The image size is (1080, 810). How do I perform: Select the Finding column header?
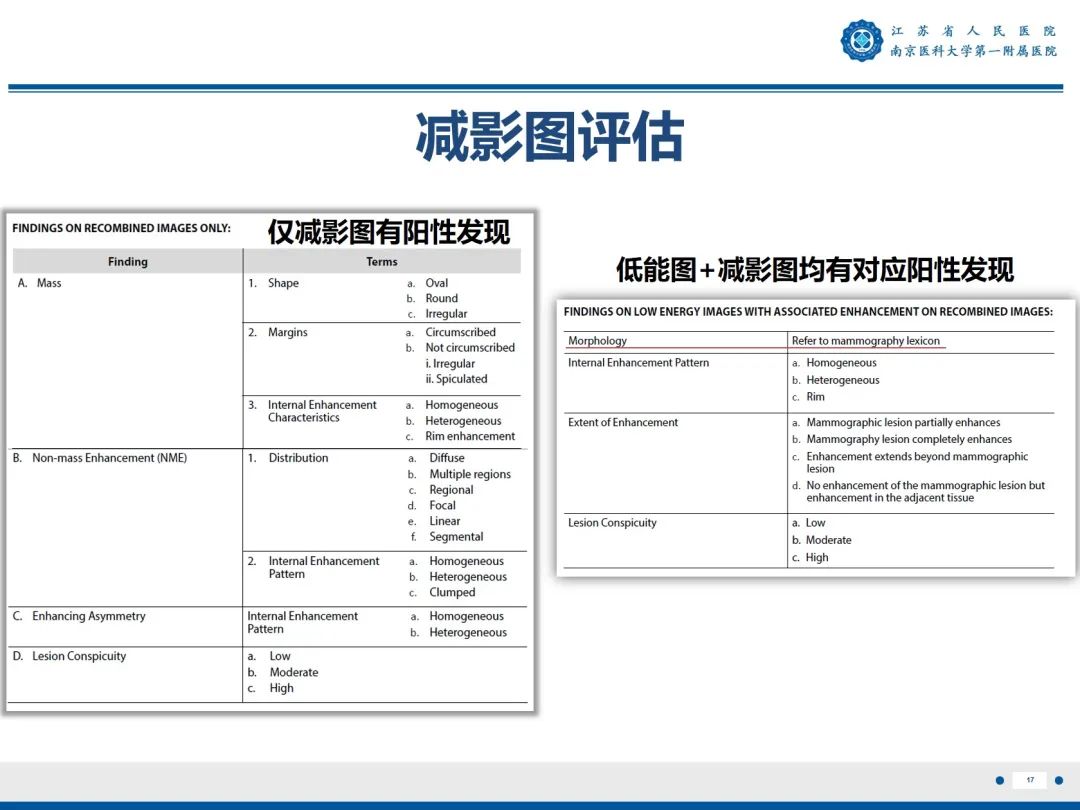(x=126, y=261)
